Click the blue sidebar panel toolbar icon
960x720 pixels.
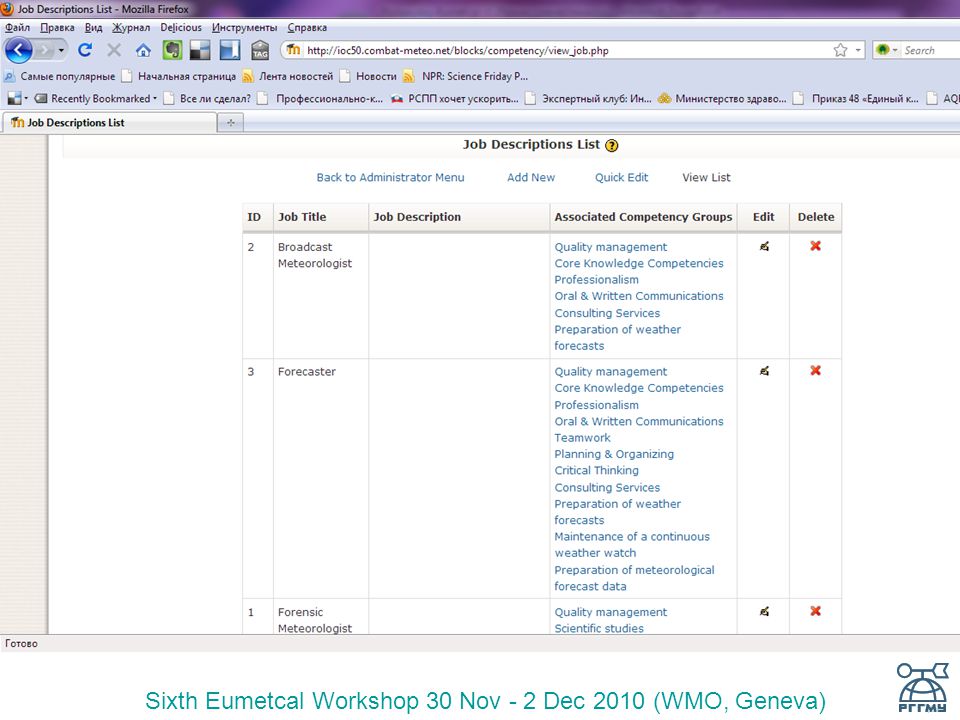(x=230, y=50)
